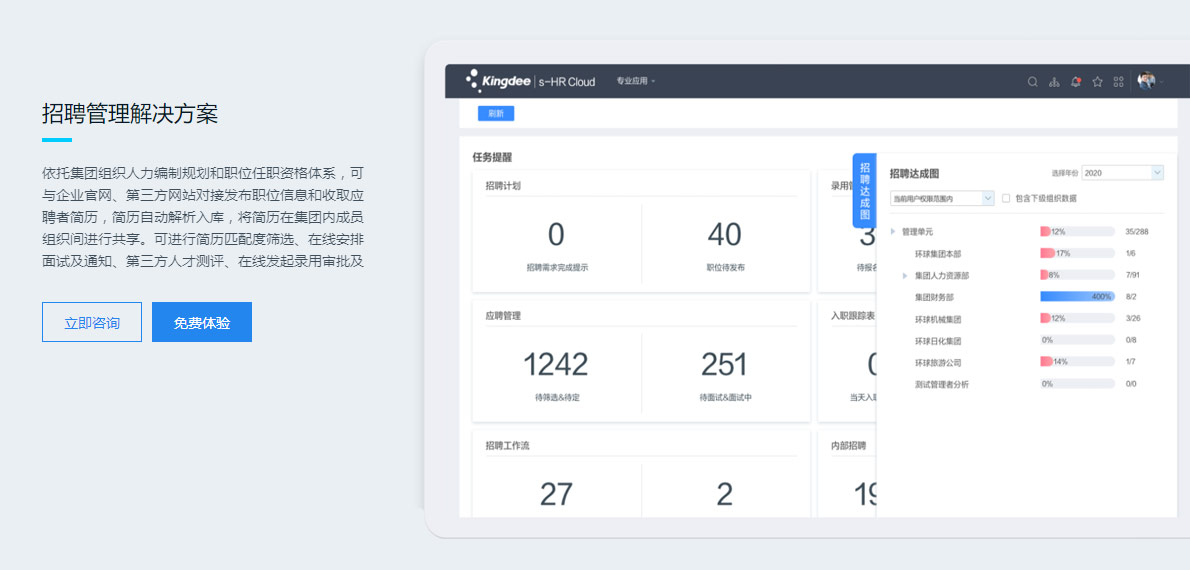Click the 1242 待筛选&待定 tile
Screen dimensions: 1190x570
556,374
